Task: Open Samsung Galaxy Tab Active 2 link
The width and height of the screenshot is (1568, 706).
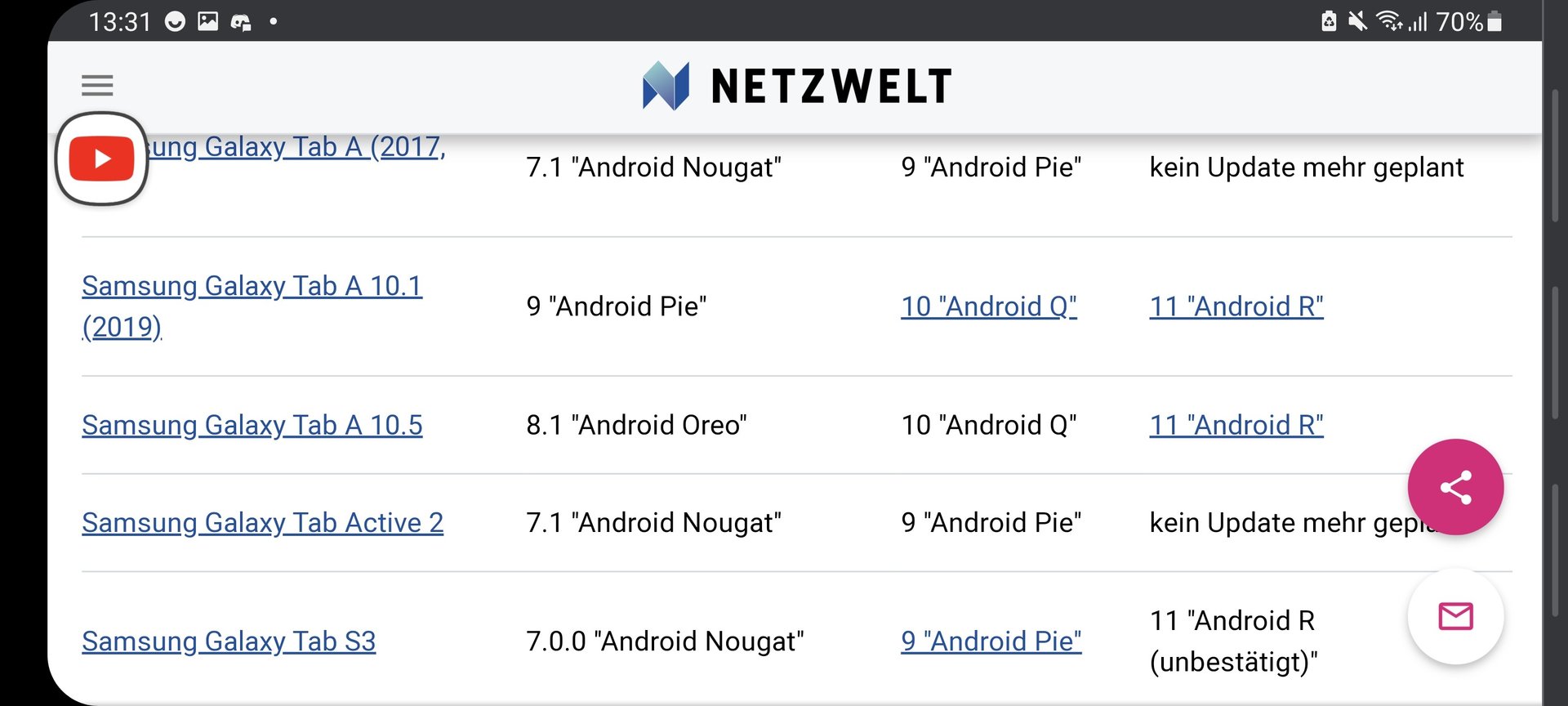Action: 263,522
